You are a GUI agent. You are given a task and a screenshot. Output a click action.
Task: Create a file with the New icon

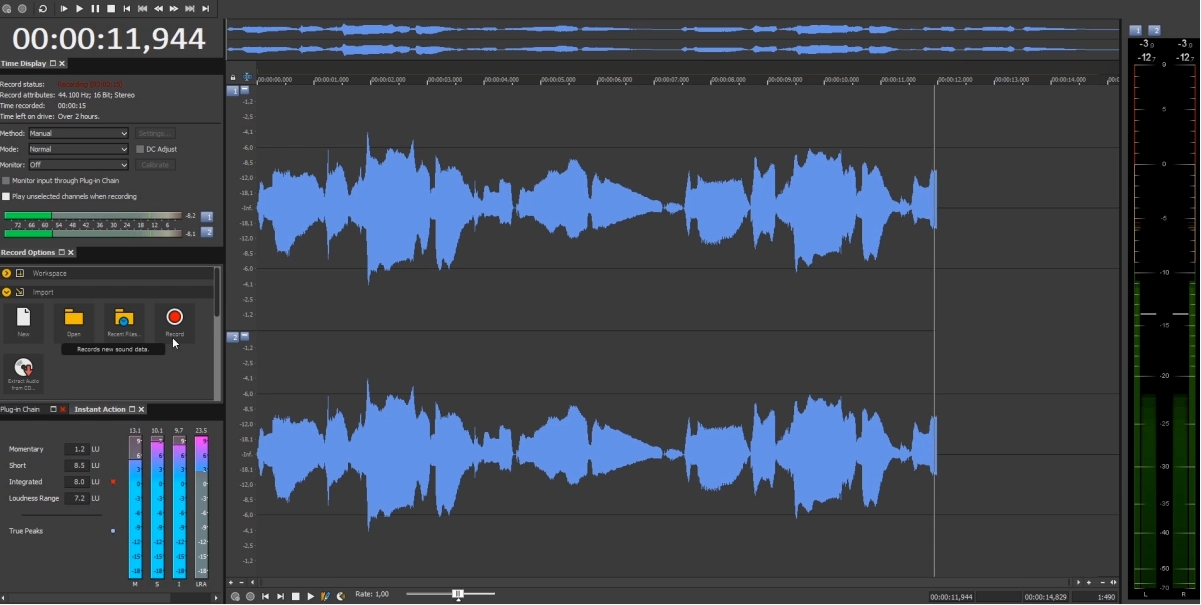pos(22,318)
